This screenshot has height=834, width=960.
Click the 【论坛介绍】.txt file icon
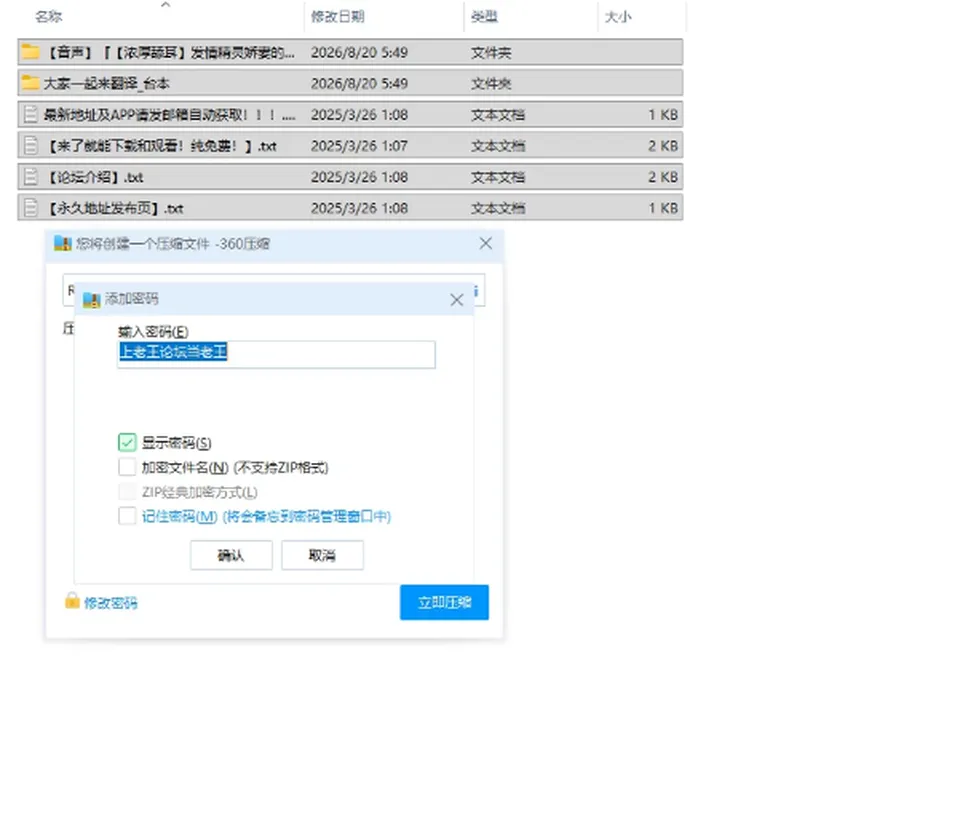30,177
